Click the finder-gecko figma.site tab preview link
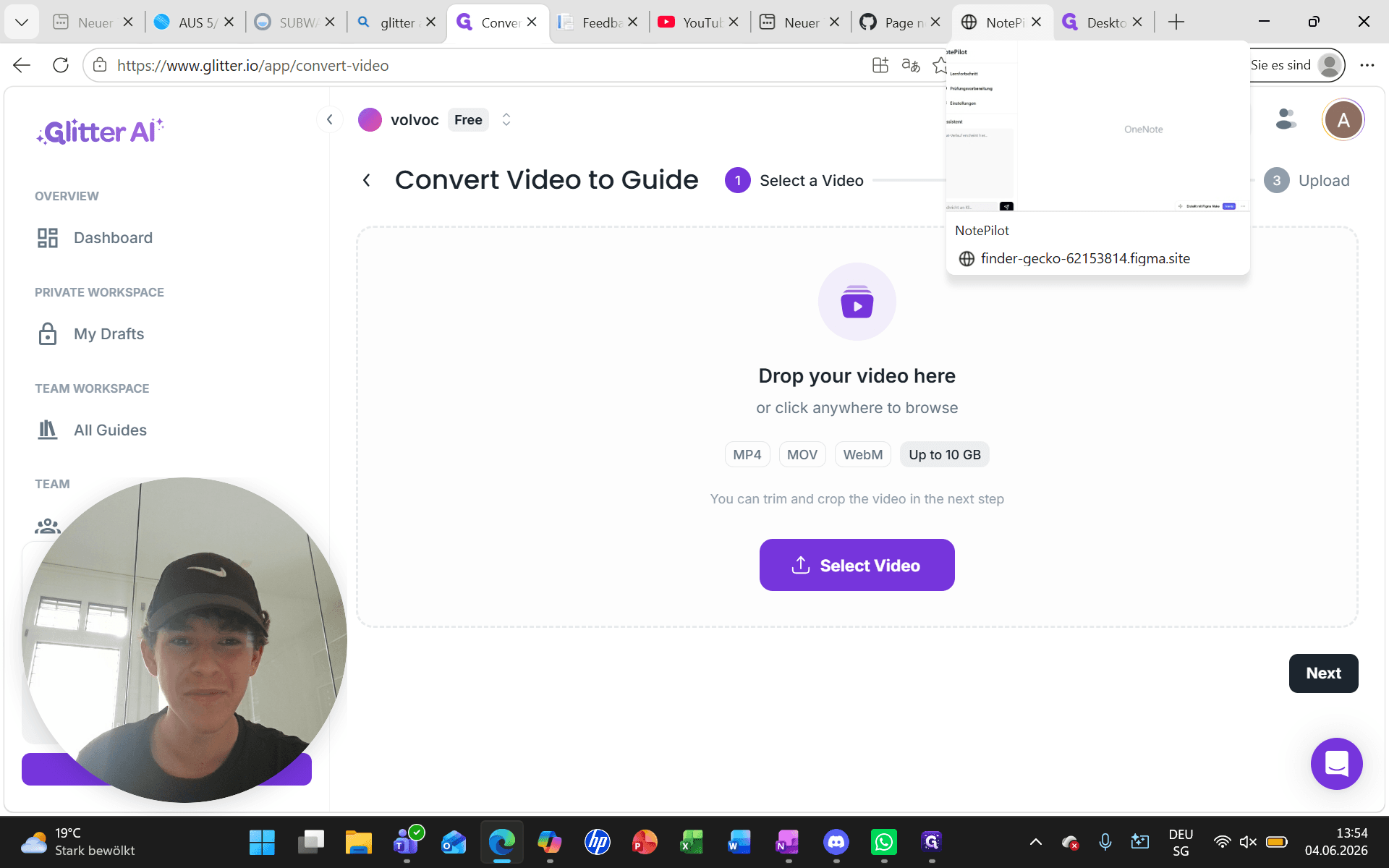The width and height of the screenshot is (1389, 868). [1085, 258]
